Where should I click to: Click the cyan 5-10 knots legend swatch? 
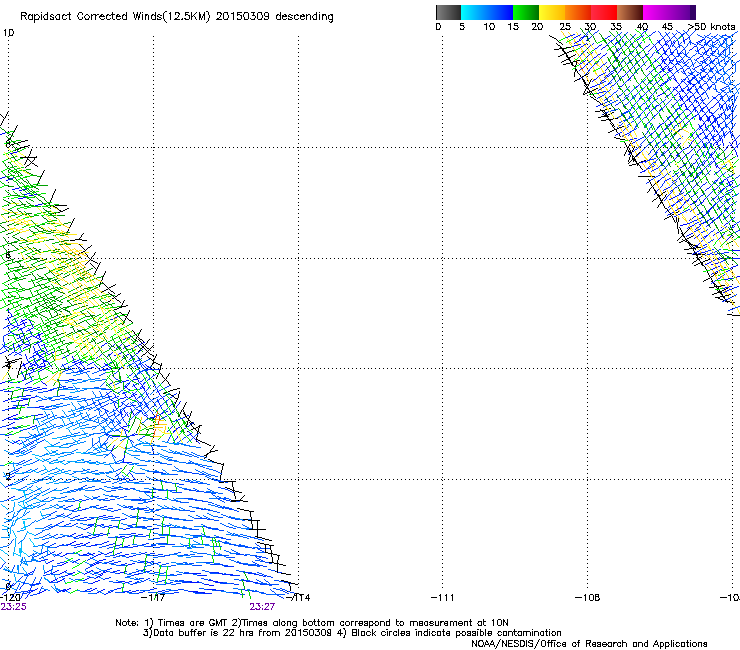(x=474, y=12)
